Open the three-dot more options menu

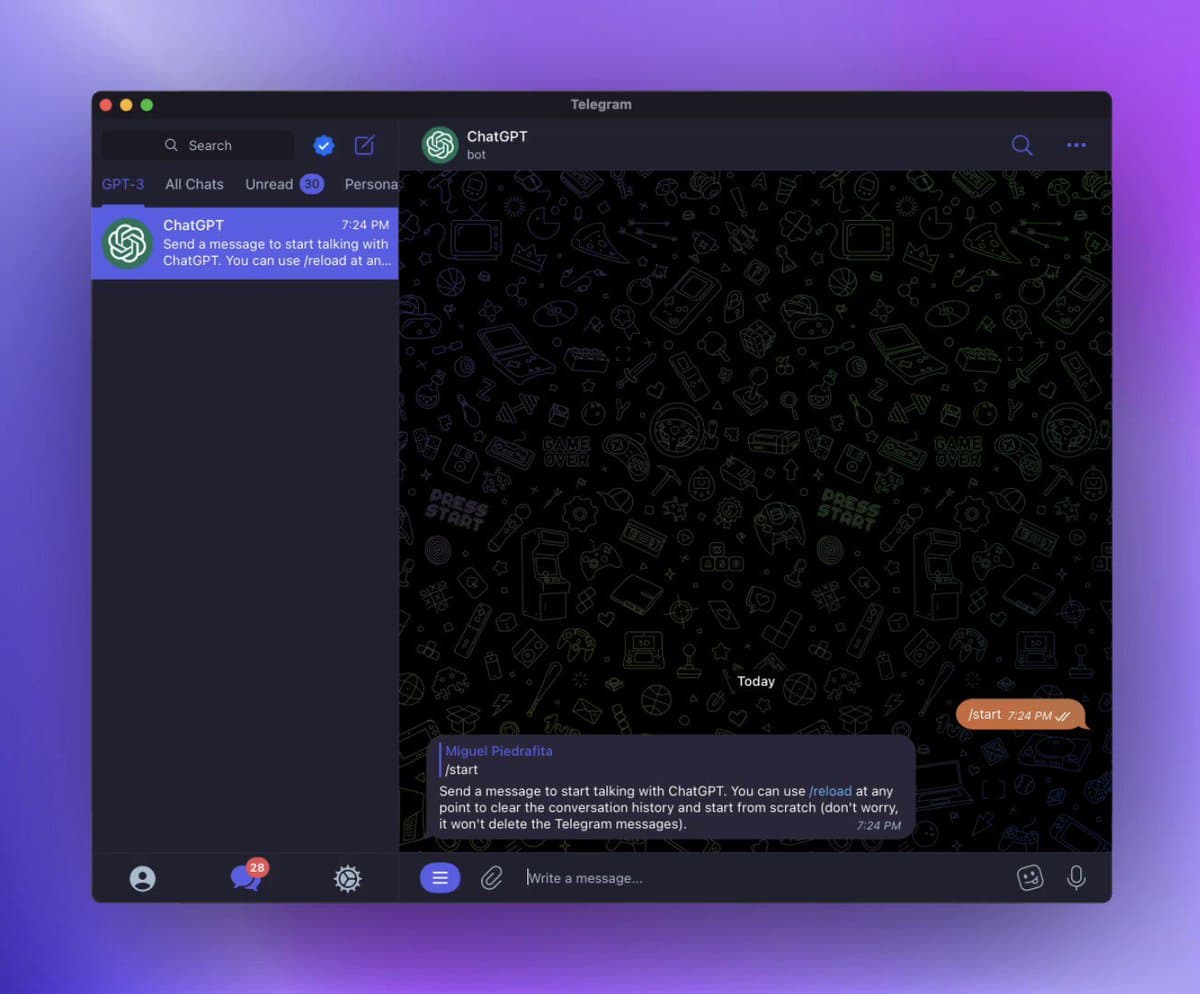coord(1076,145)
